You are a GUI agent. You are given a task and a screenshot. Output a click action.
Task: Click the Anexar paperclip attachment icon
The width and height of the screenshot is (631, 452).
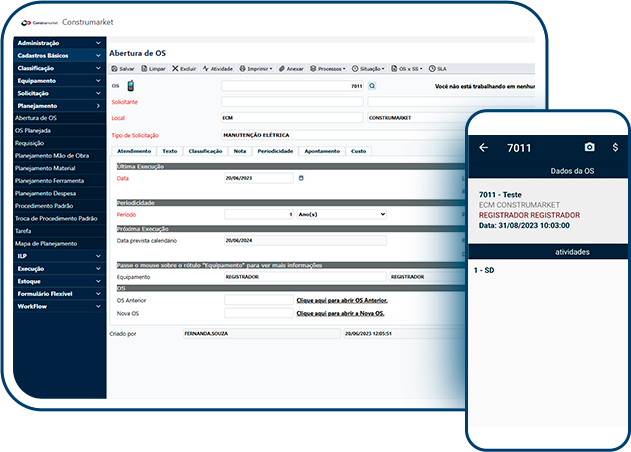coord(283,69)
